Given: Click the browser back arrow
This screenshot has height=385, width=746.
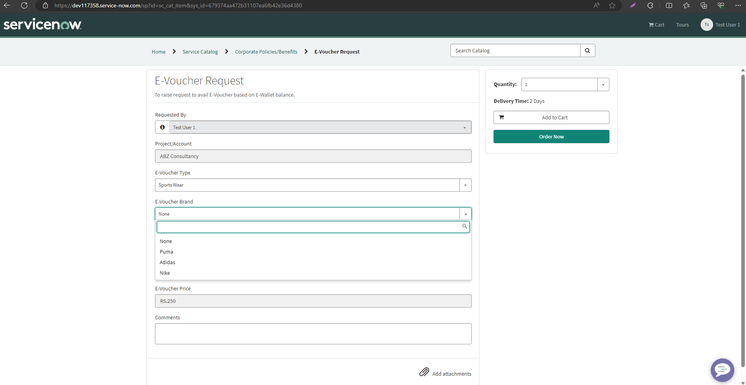Looking at the screenshot, I should point(7,6).
